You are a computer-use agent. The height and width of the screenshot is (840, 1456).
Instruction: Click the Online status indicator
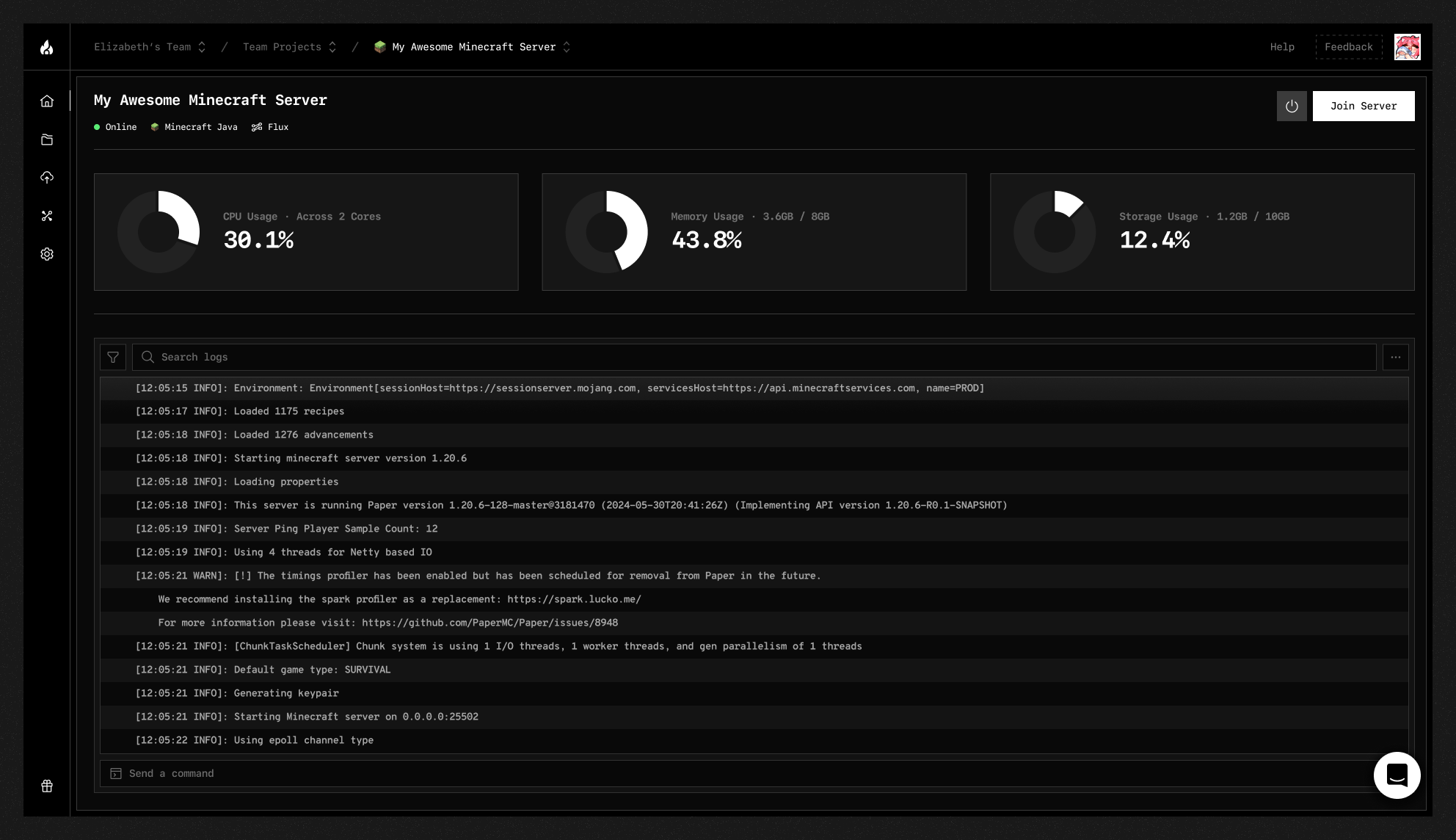point(116,127)
